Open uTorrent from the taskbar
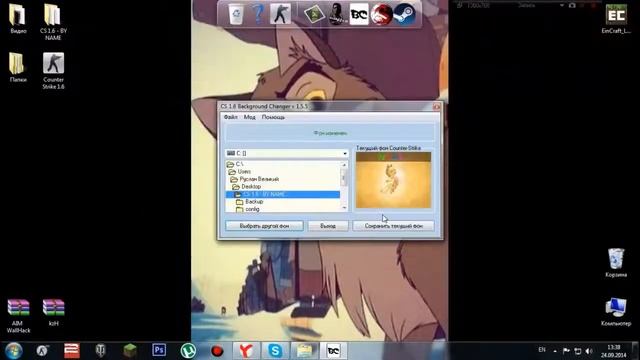Image resolution: width=640 pixels, height=360 pixels. (x=188, y=351)
